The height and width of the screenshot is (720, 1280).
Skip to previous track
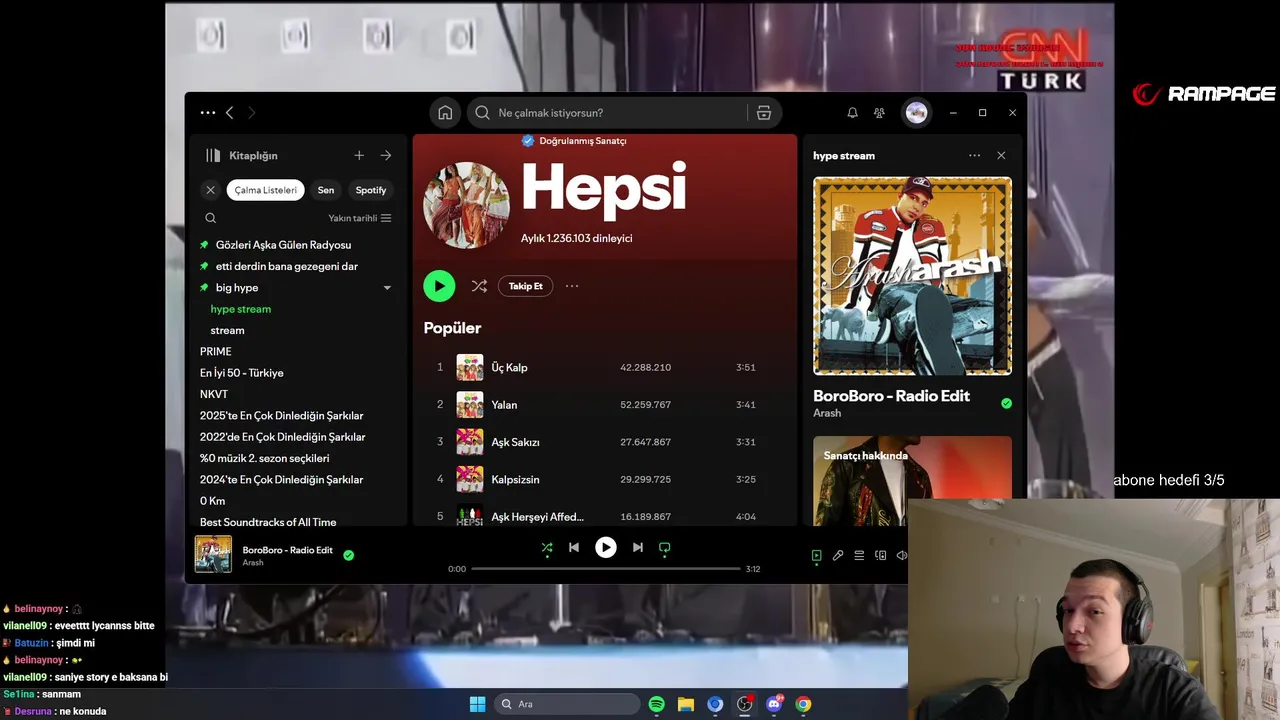tap(574, 547)
